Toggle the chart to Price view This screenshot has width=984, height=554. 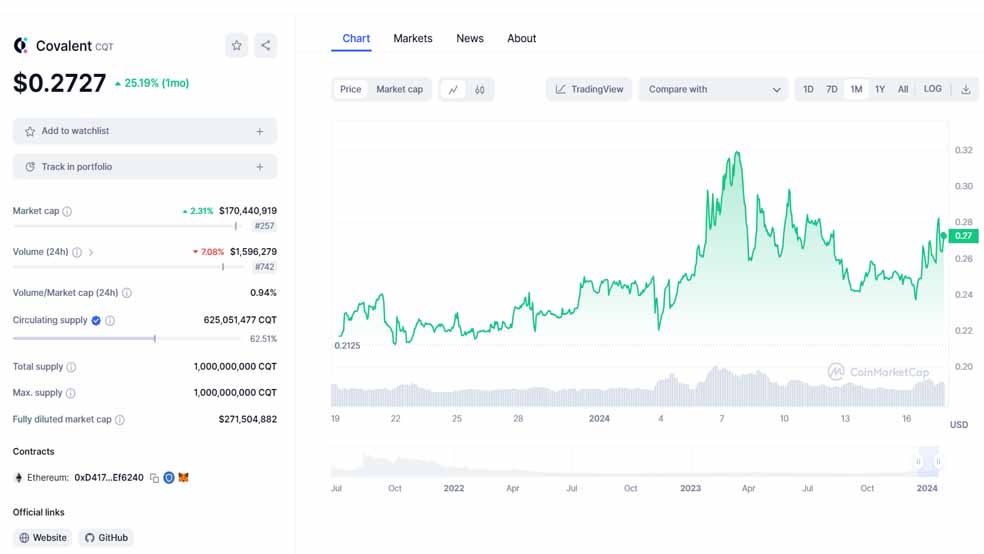350,90
